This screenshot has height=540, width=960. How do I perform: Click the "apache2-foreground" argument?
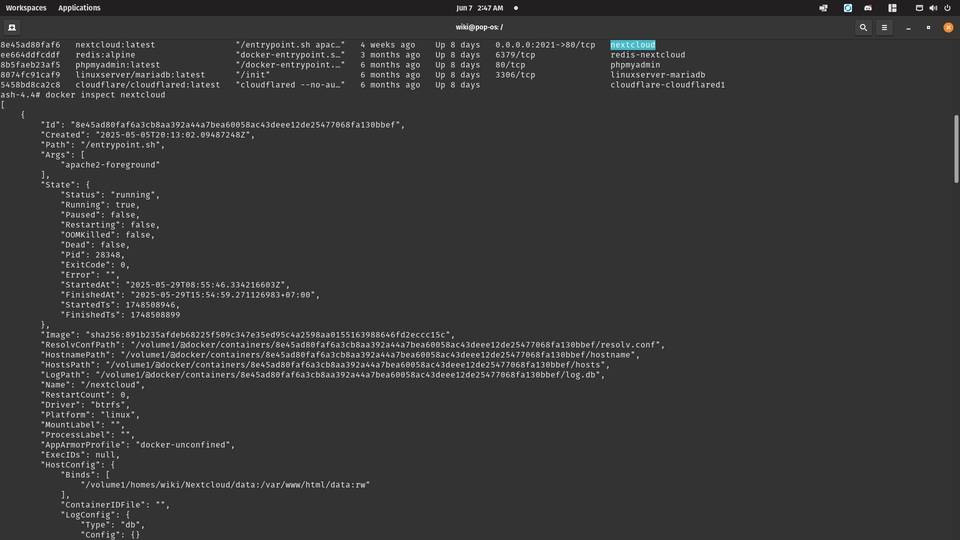pos(110,165)
